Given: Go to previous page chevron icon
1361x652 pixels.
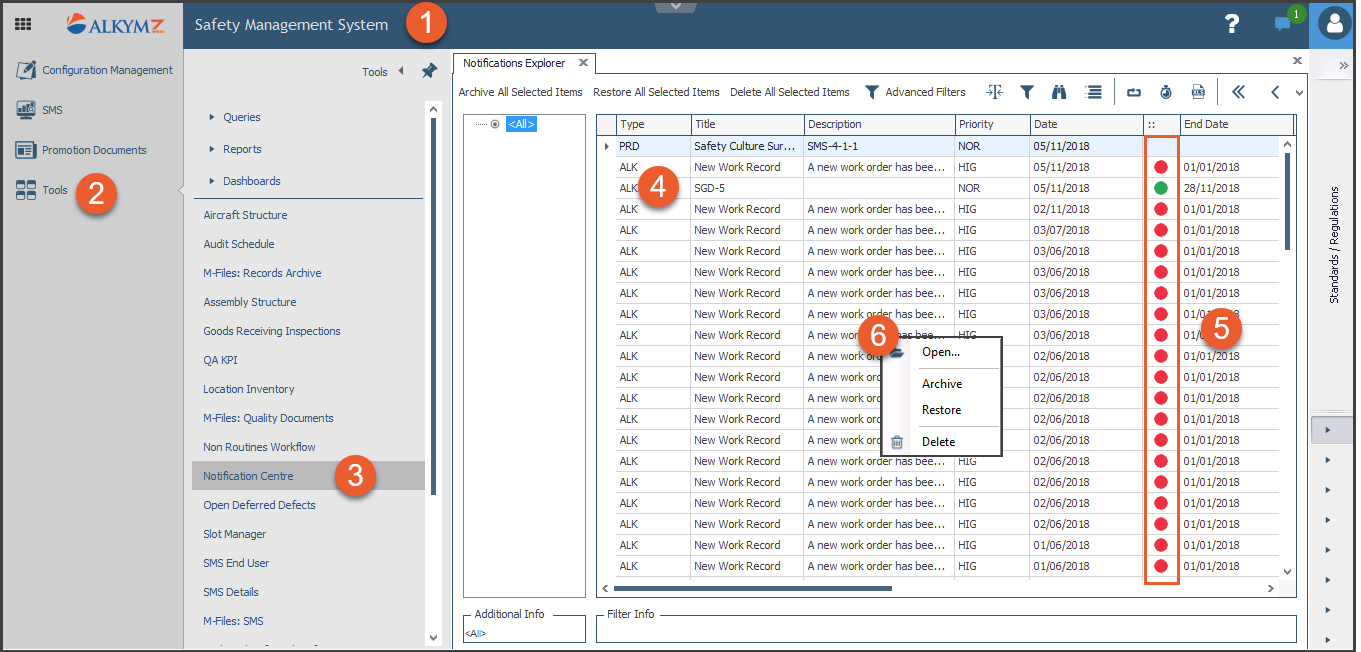Looking at the screenshot, I should coord(1275,92).
